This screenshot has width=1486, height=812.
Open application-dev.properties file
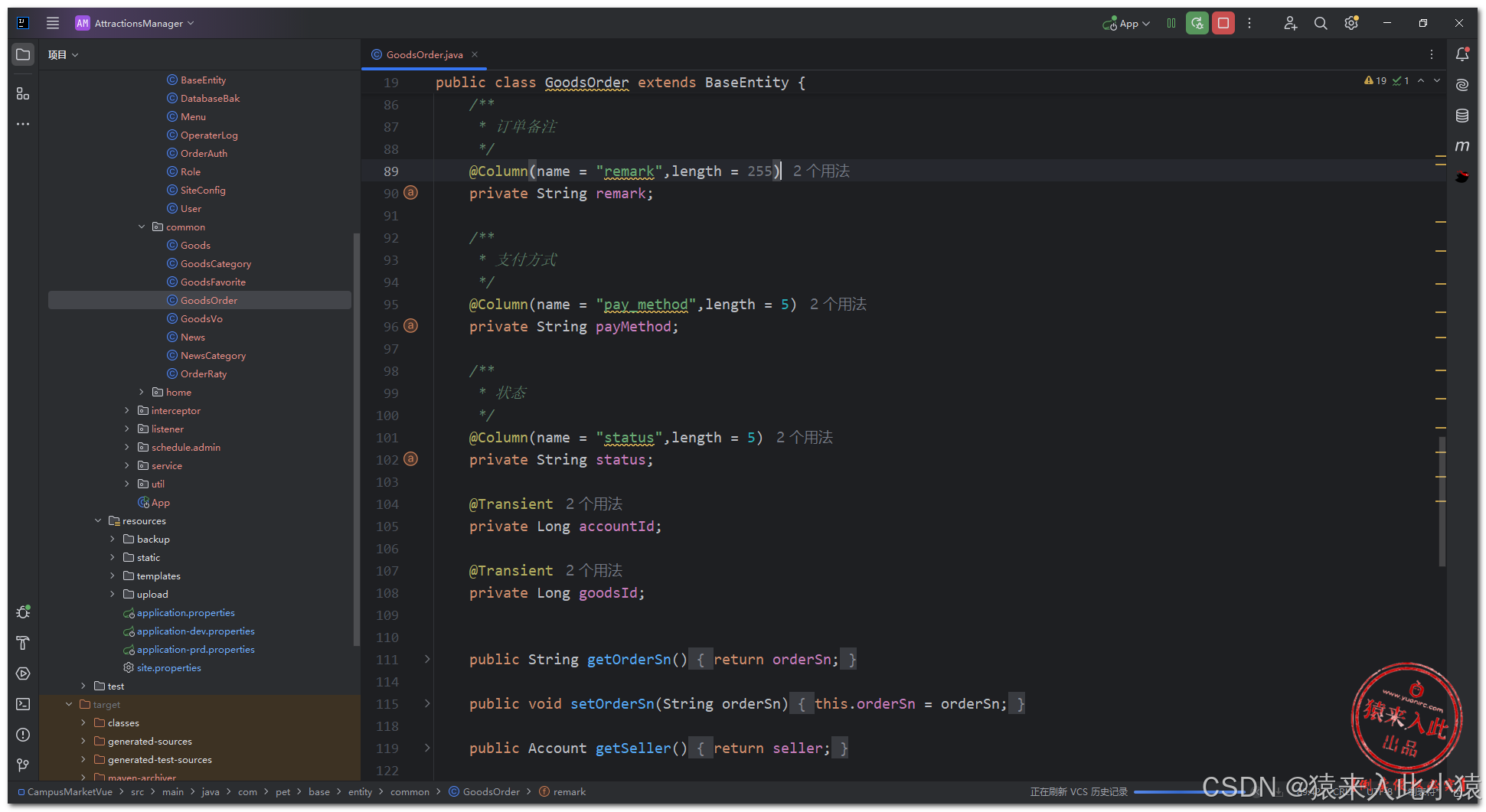coord(195,631)
